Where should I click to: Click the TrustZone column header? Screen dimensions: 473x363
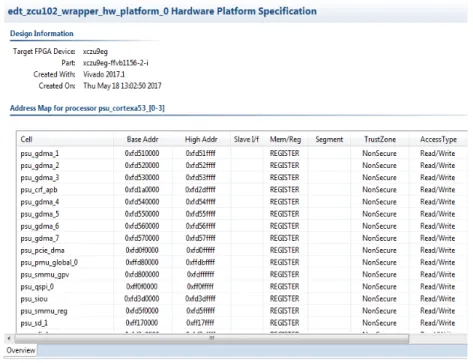pyautogui.click(x=380, y=139)
